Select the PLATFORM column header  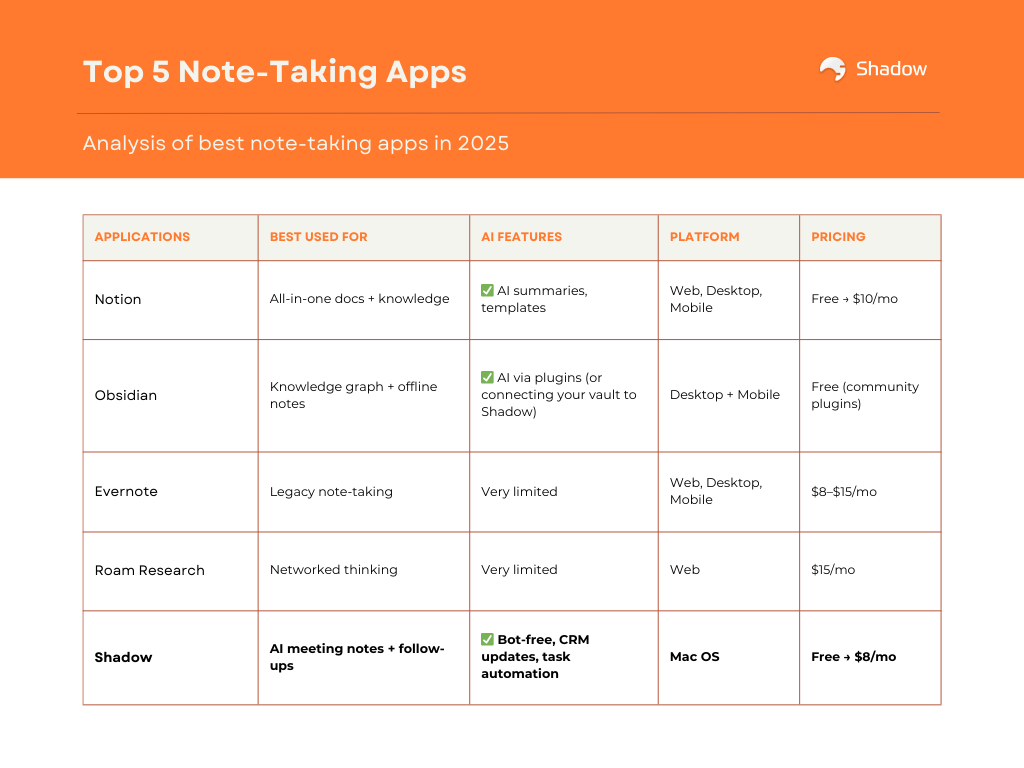coord(705,237)
